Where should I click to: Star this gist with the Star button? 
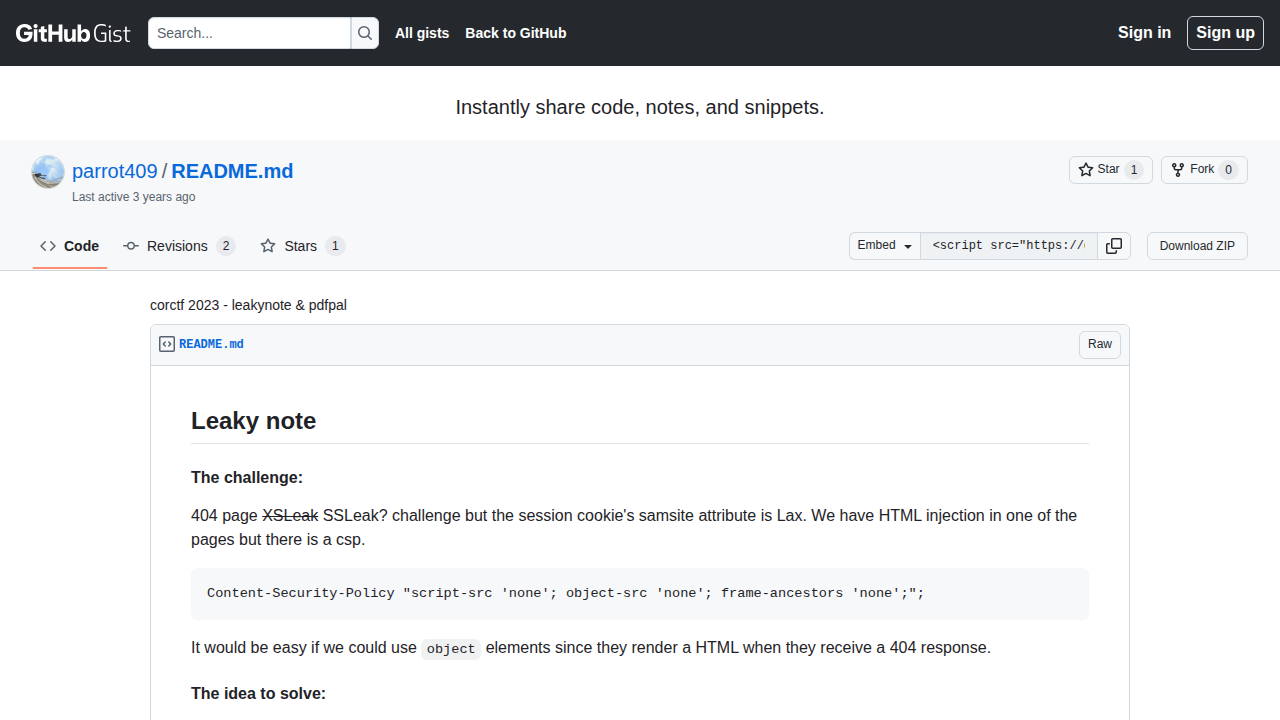click(x=1110, y=170)
